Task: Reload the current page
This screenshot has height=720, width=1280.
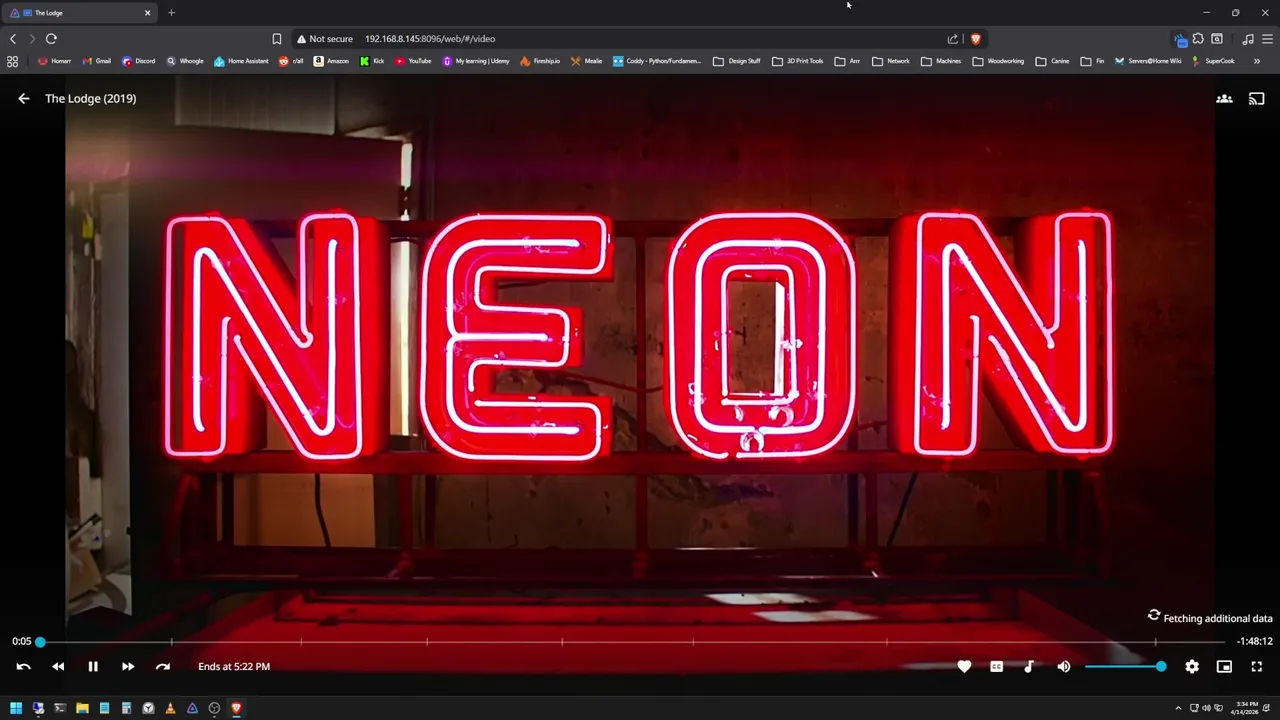Action: pos(51,39)
